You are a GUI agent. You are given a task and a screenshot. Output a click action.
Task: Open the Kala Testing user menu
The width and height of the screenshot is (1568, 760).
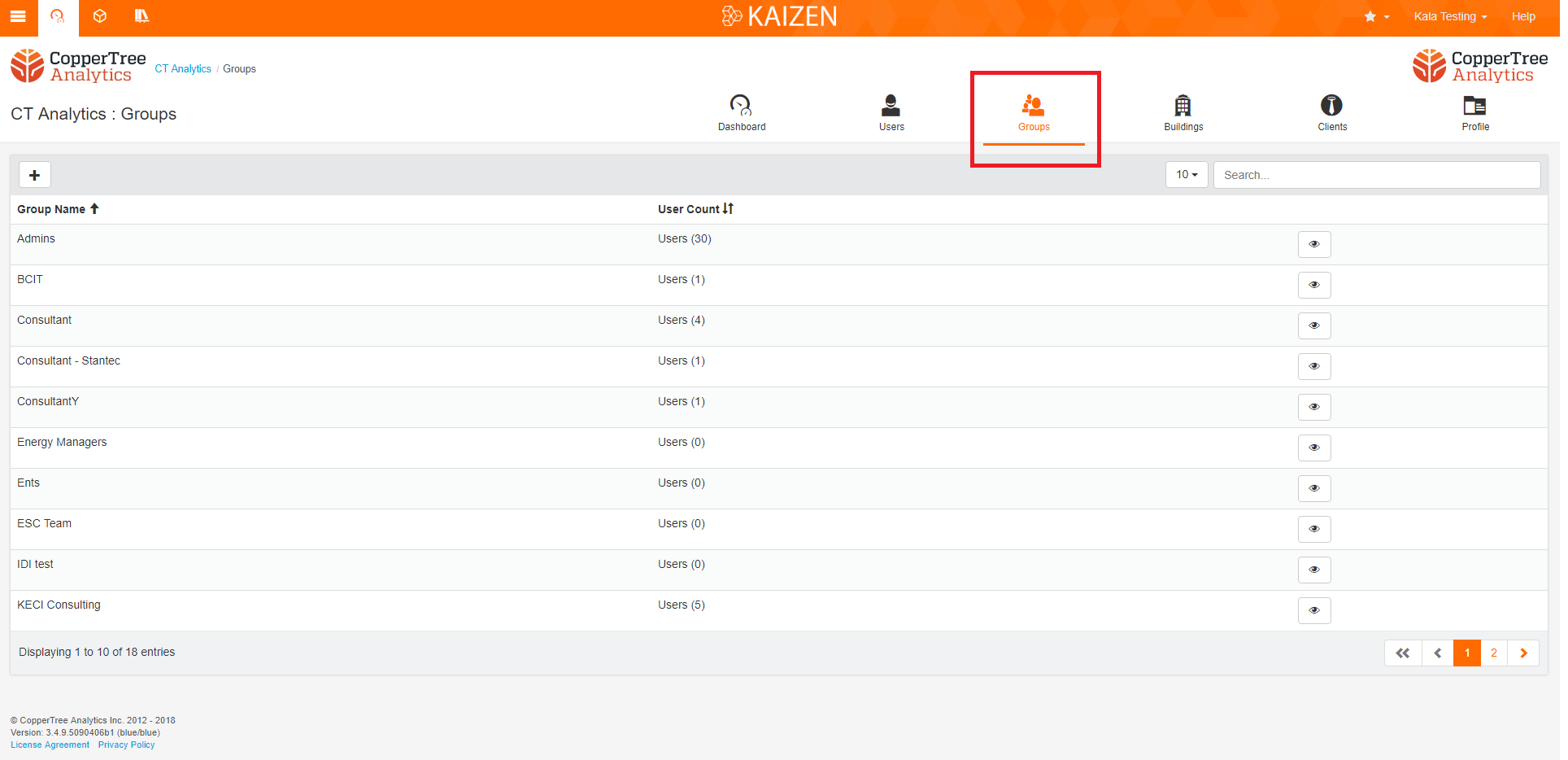pos(1450,16)
